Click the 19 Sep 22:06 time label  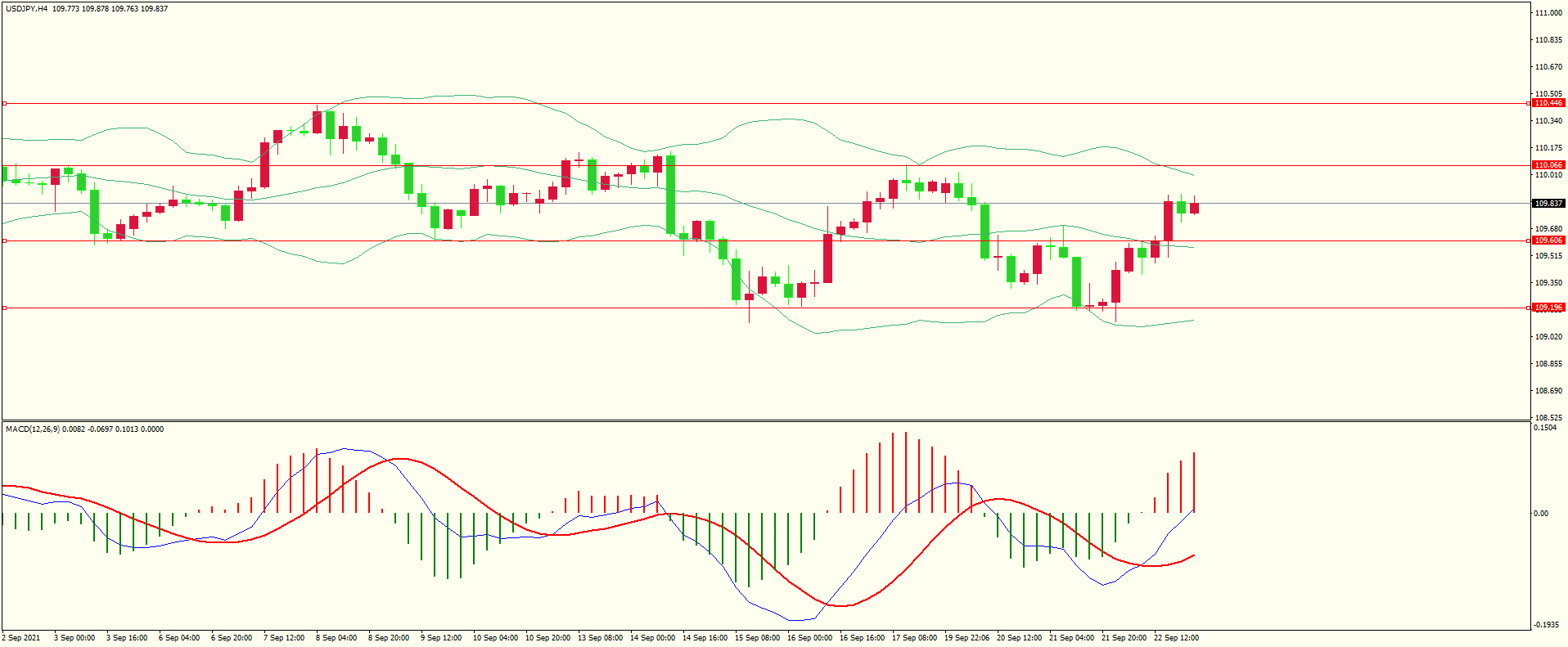966,638
